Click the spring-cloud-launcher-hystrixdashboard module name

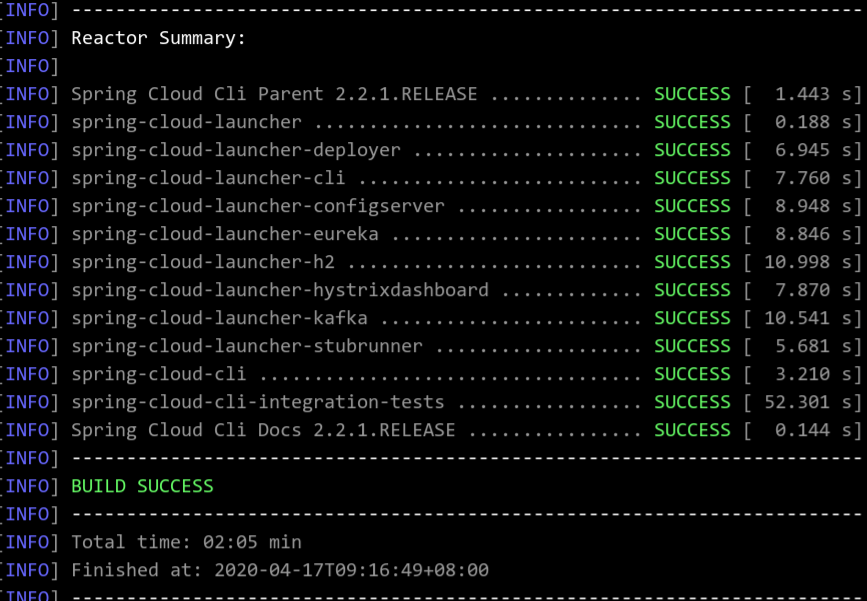click(x=280, y=290)
